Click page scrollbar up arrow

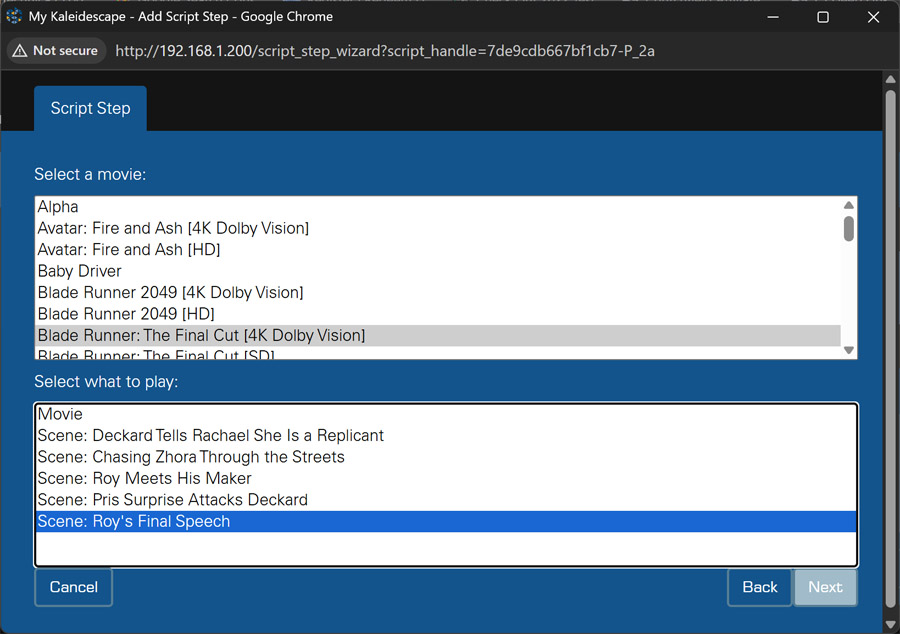pyautogui.click(x=890, y=79)
